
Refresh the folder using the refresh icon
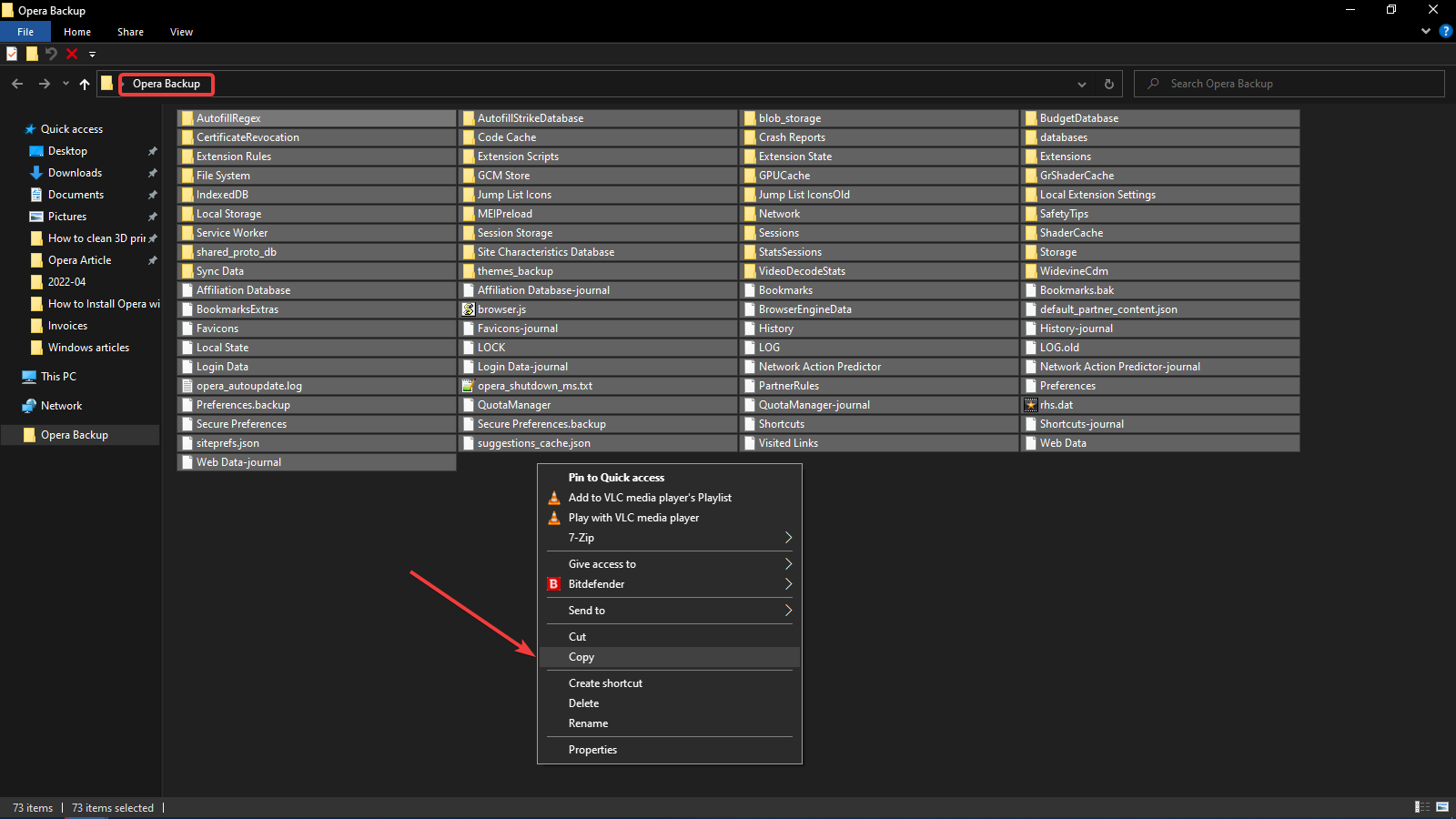click(x=1108, y=83)
